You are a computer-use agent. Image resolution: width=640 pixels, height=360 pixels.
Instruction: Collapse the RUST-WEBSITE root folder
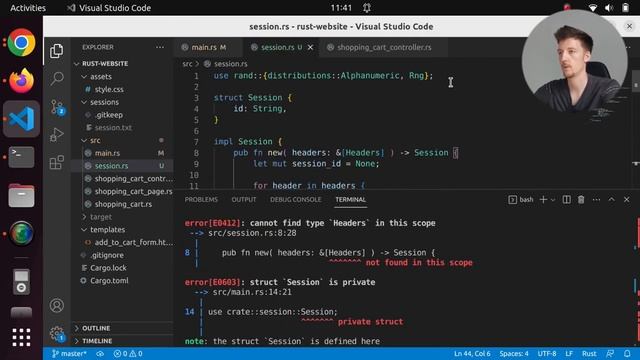click(122, 64)
